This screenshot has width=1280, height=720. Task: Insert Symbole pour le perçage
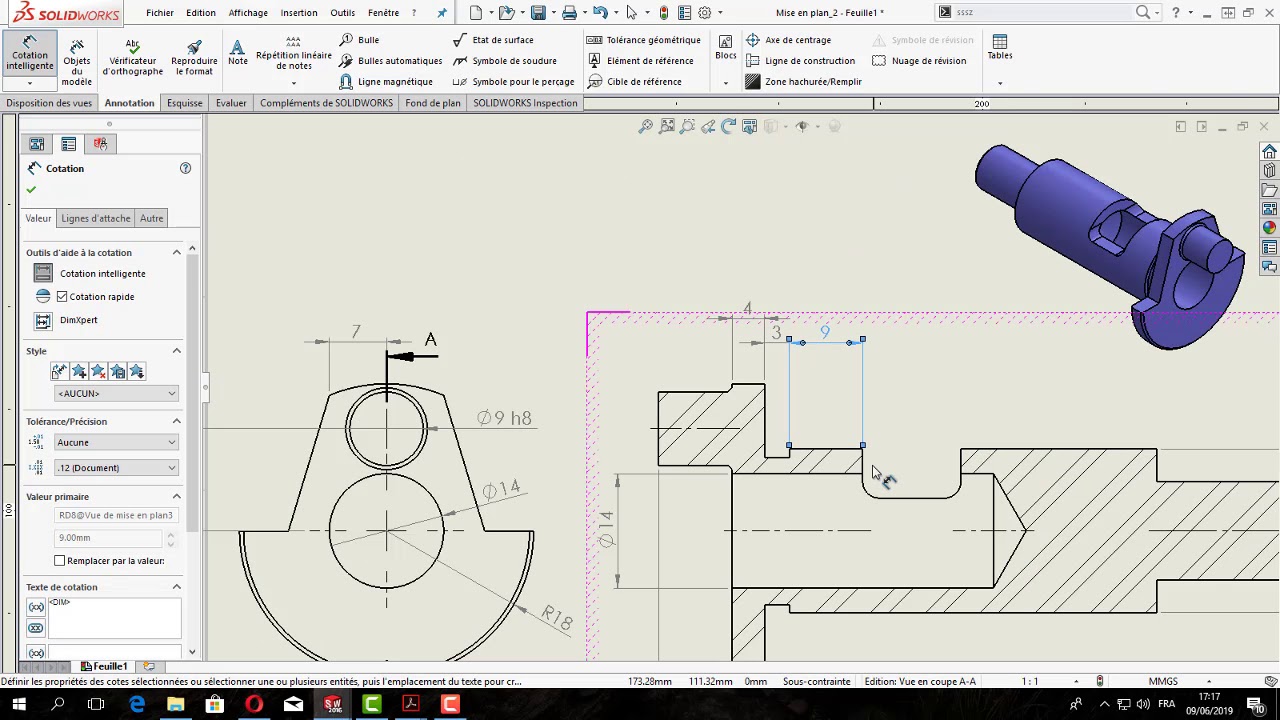point(513,82)
